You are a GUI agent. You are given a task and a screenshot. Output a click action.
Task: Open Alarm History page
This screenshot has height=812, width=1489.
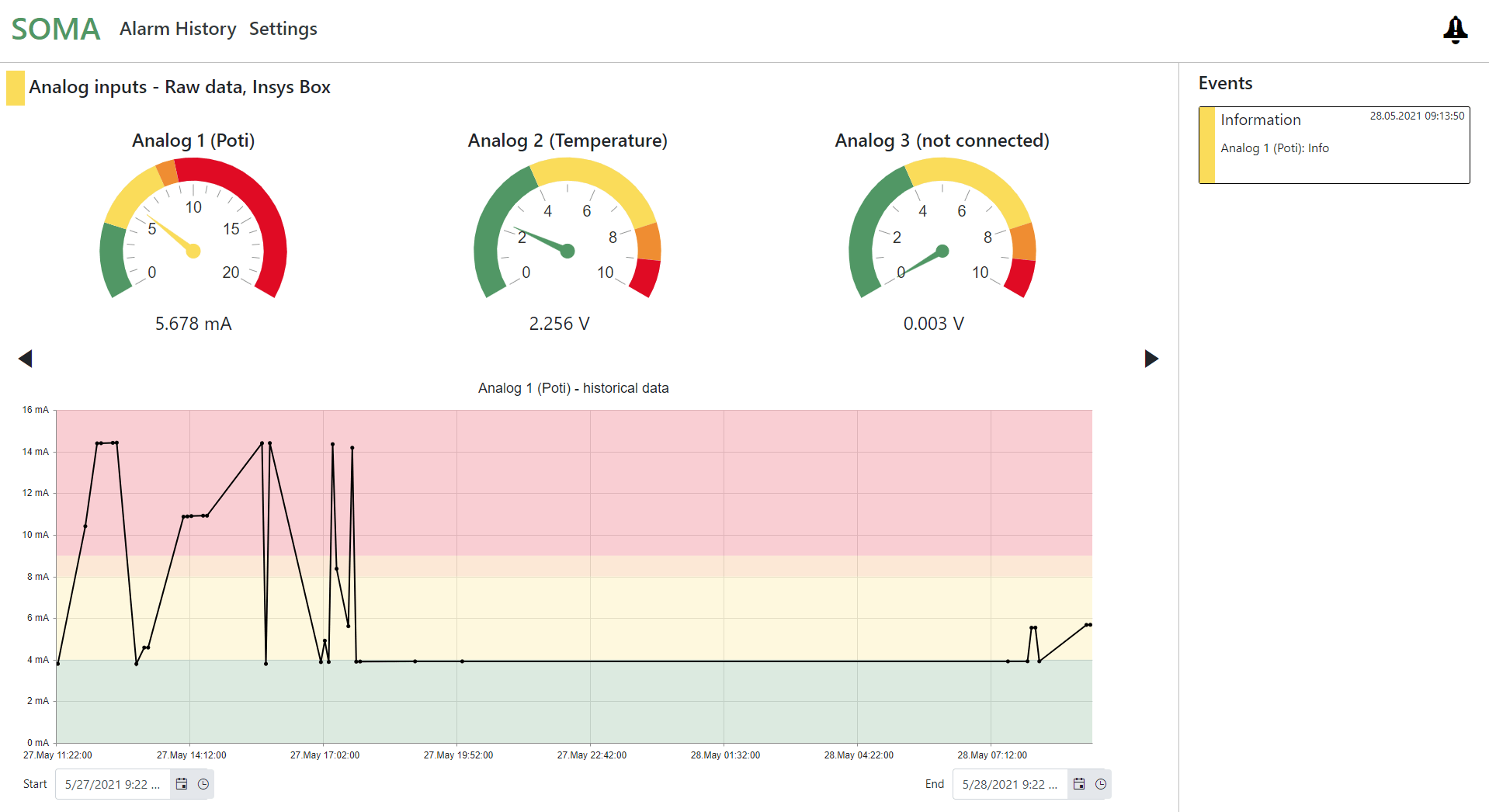(178, 29)
